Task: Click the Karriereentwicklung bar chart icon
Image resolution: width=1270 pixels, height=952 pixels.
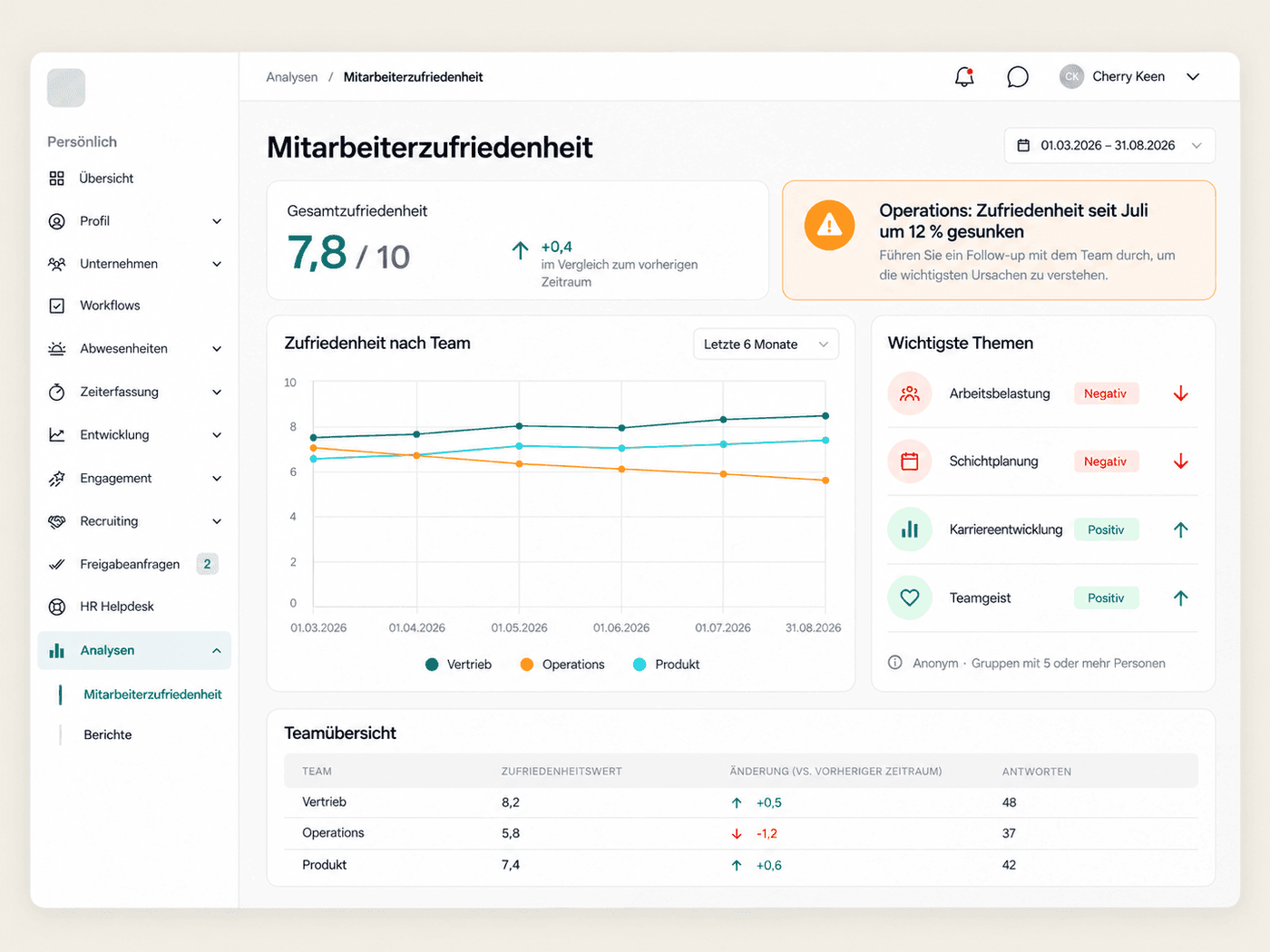Action: pyautogui.click(x=910, y=529)
